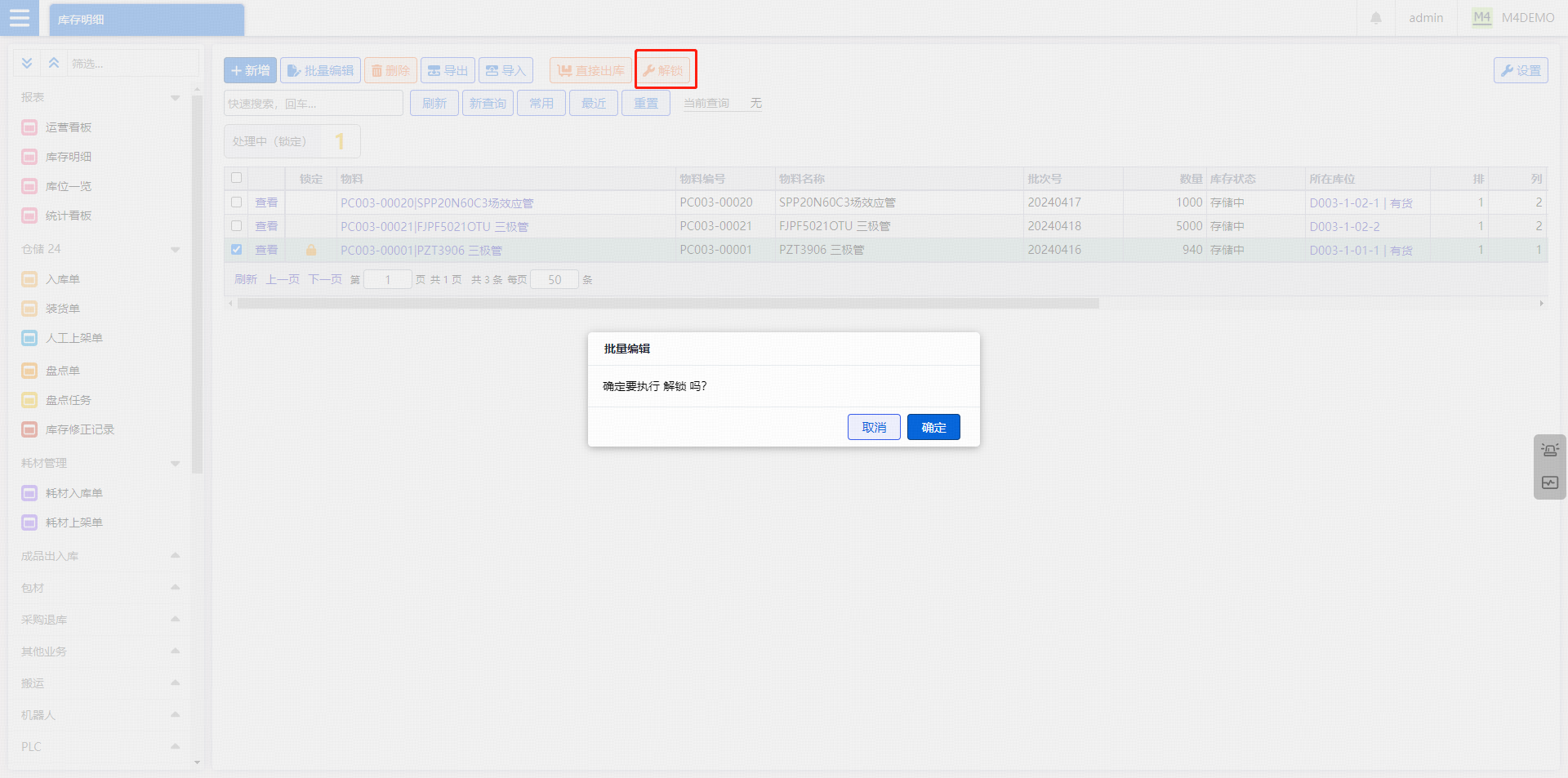Click the M4 logo icon

[x=1481, y=18]
